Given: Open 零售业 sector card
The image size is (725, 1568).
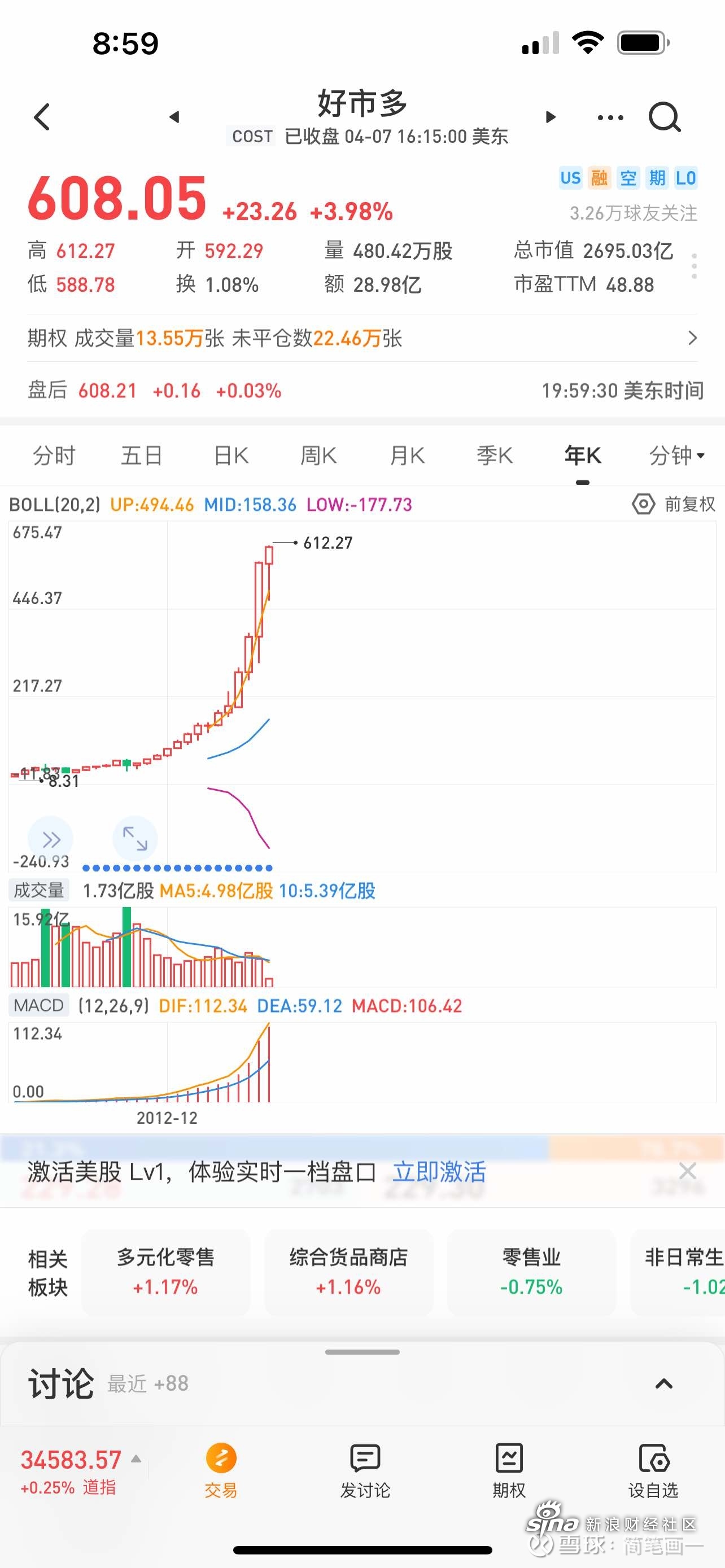Looking at the screenshot, I should click(x=531, y=1272).
